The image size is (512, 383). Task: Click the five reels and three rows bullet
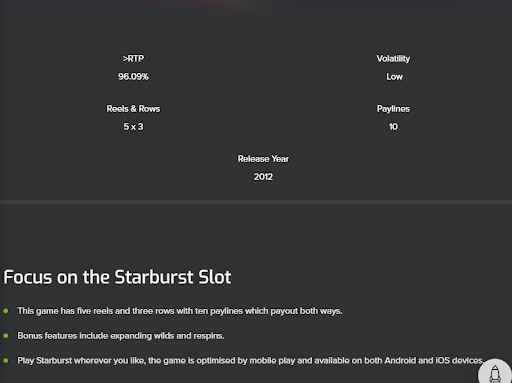[180, 311]
